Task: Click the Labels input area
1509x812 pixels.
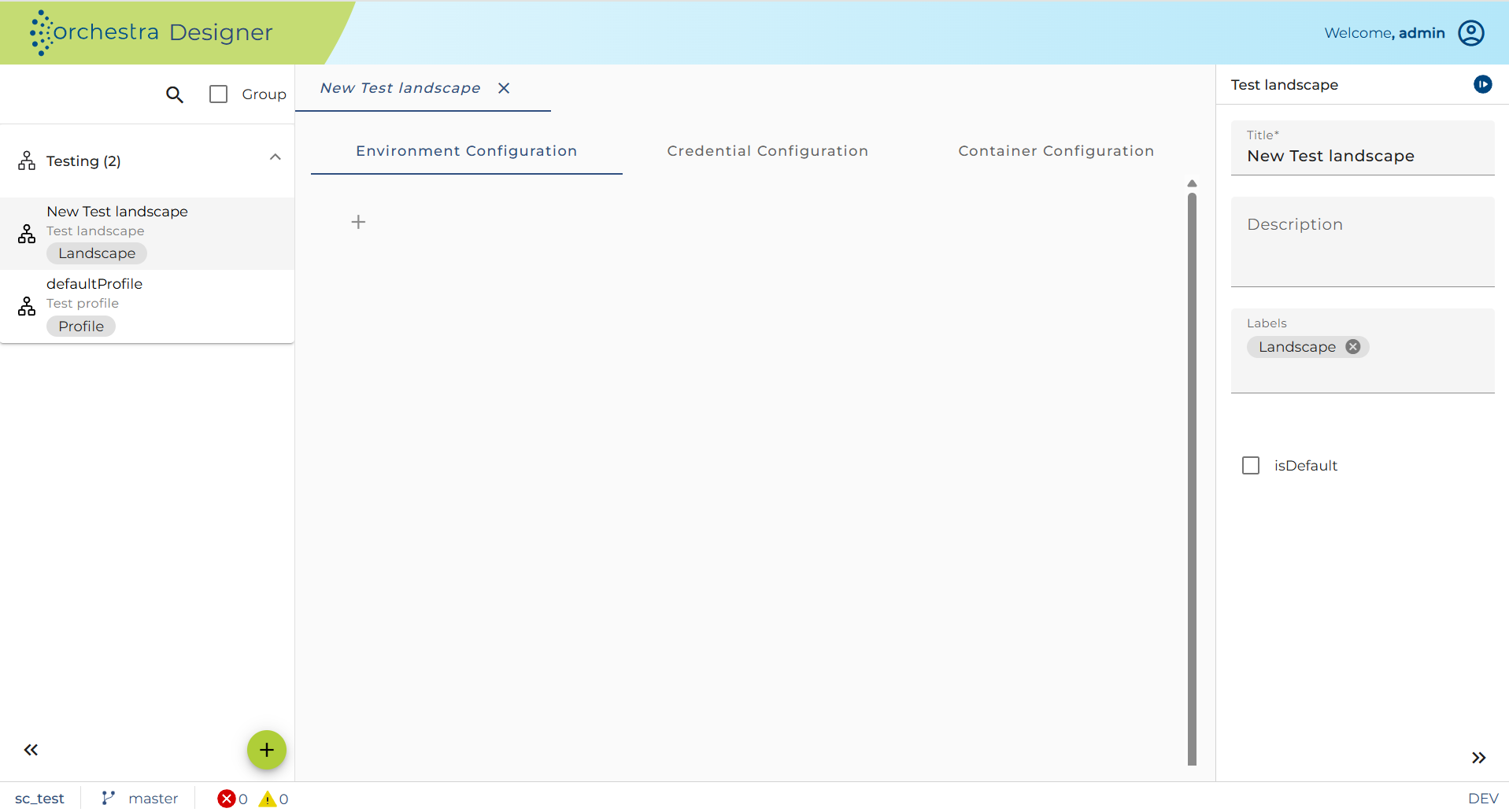Action: click(1363, 351)
